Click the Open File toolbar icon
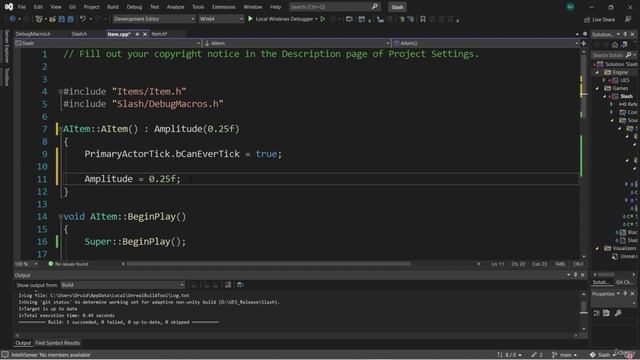This screenshot has width=640, height=360. pos(53,19)
